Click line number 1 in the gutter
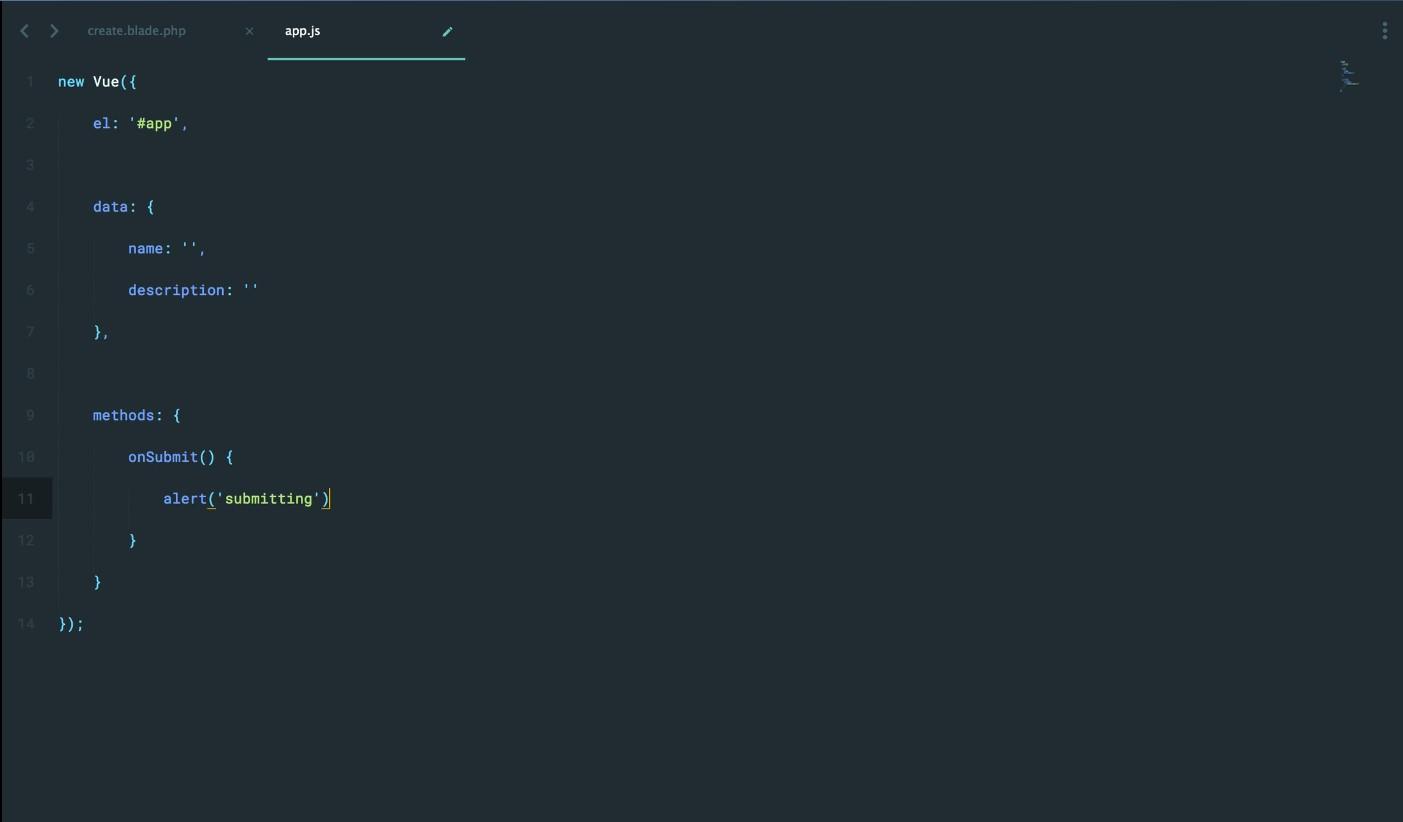Image resolution: width=1403 pixels, height=822 pixels. [x=30, y=82]
